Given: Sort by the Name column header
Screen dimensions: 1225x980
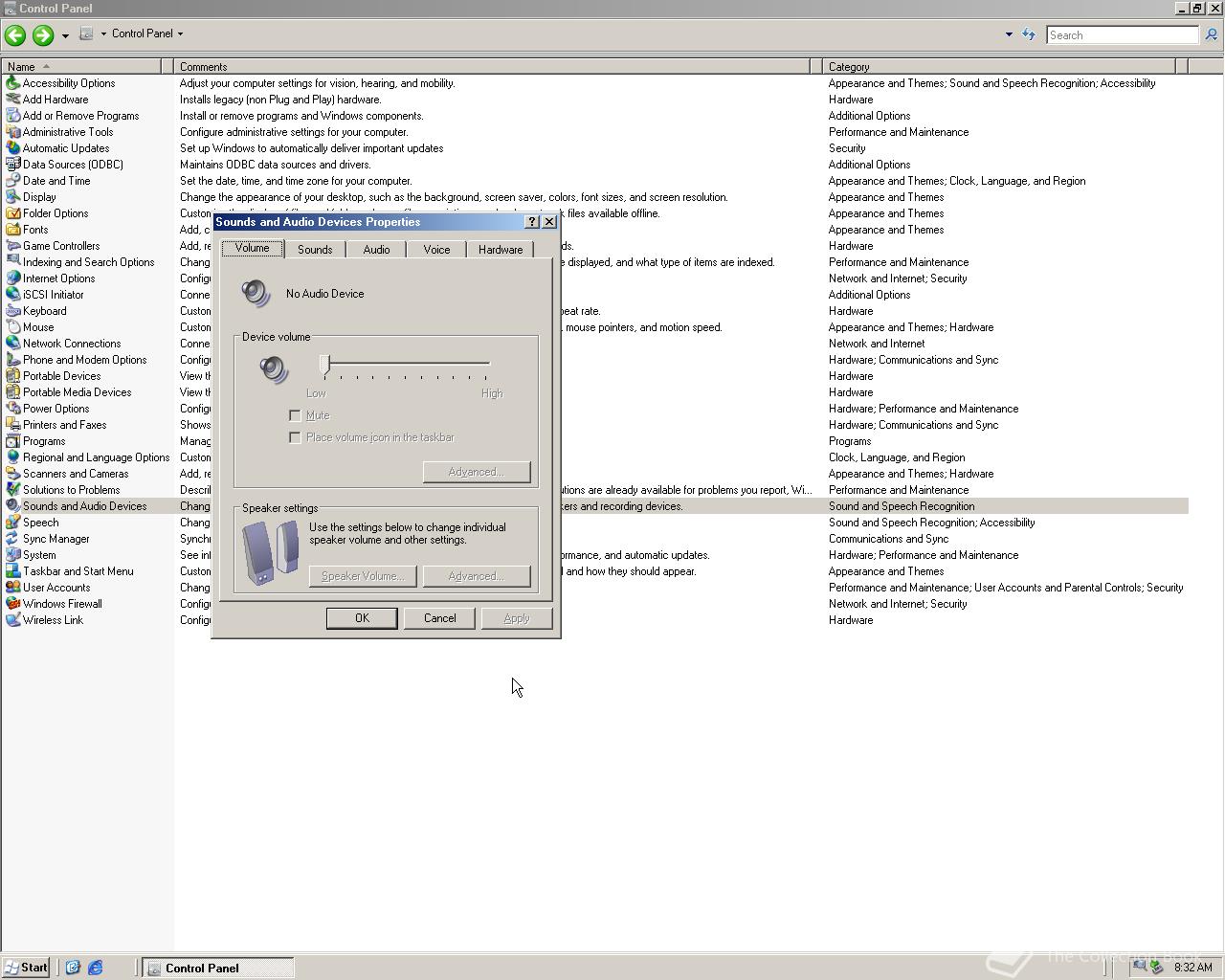Looking at the screenshot, I should (82, 67).
